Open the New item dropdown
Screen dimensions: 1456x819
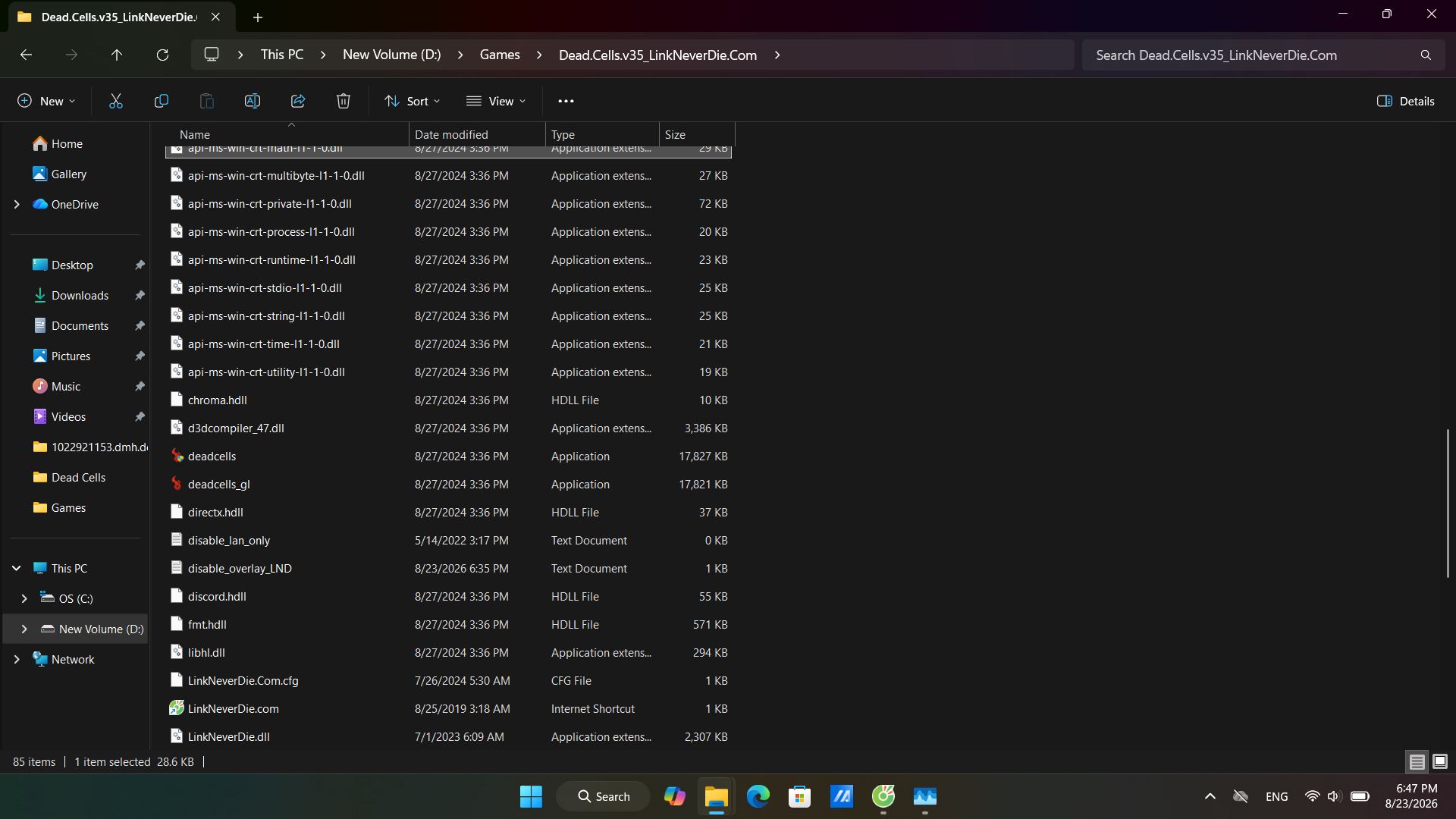46,101
